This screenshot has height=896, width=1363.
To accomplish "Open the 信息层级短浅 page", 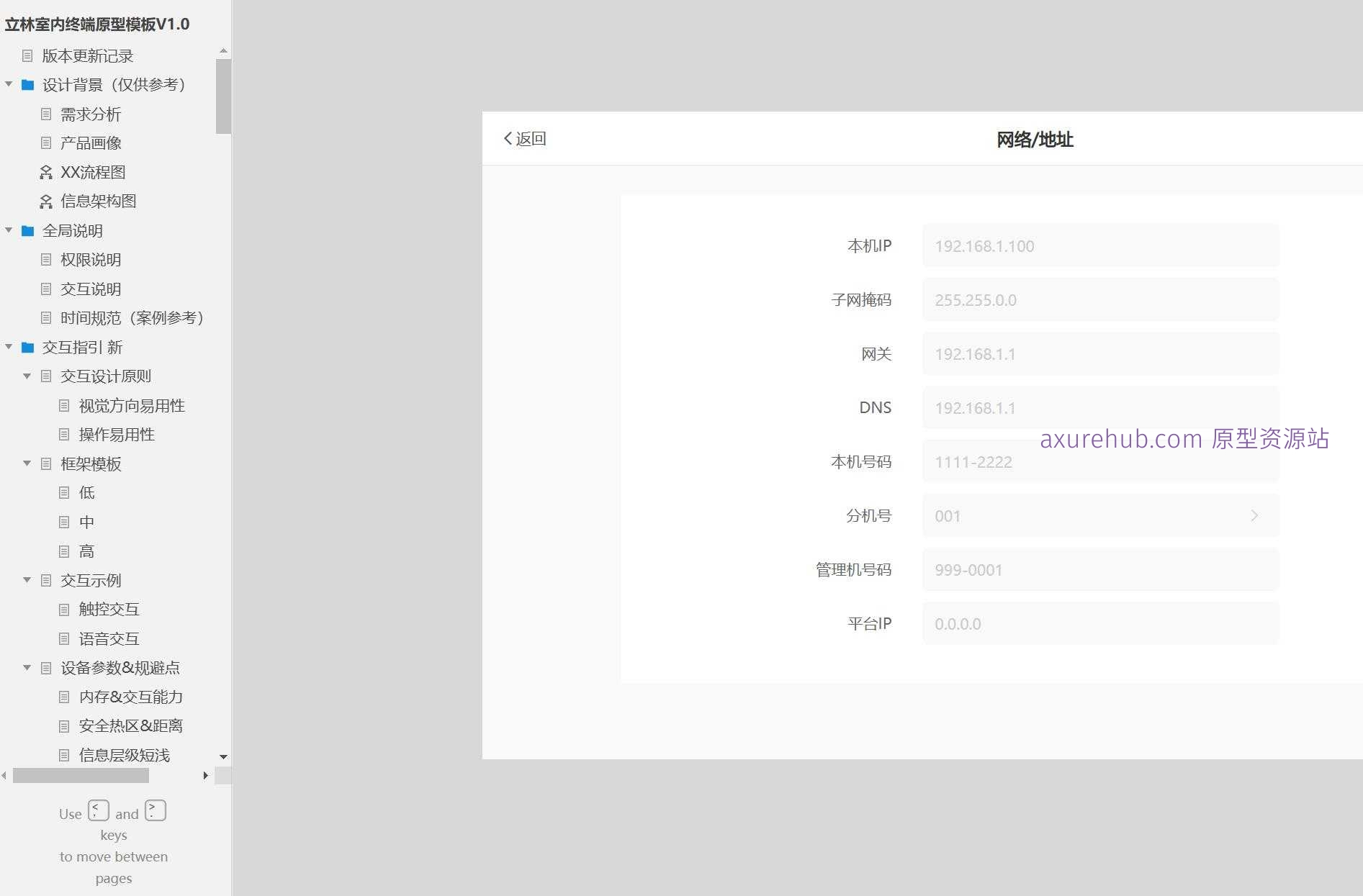I will (x=125, y=755).
